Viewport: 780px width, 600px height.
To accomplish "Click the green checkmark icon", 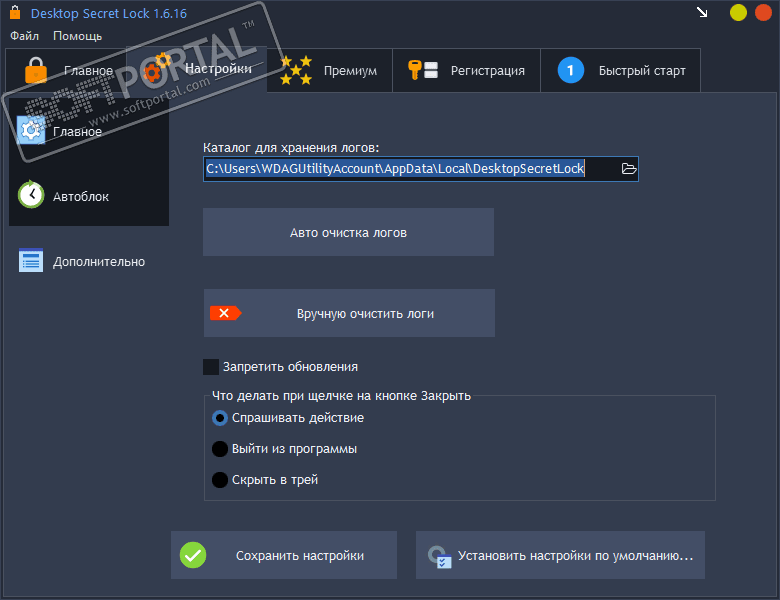I will 193,555.
